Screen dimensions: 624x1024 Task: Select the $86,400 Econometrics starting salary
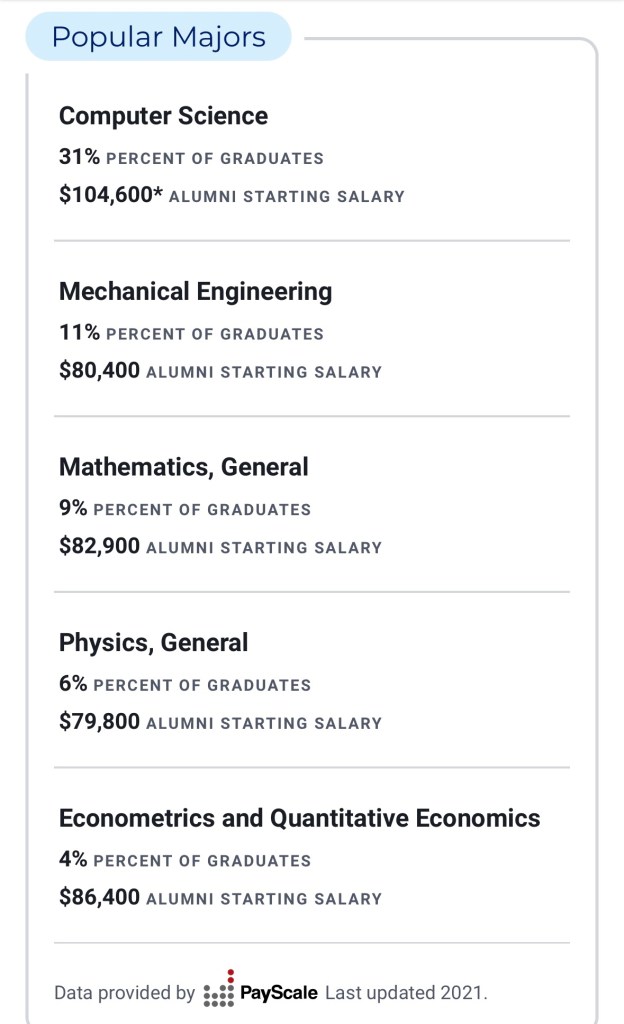coord(99,898)
